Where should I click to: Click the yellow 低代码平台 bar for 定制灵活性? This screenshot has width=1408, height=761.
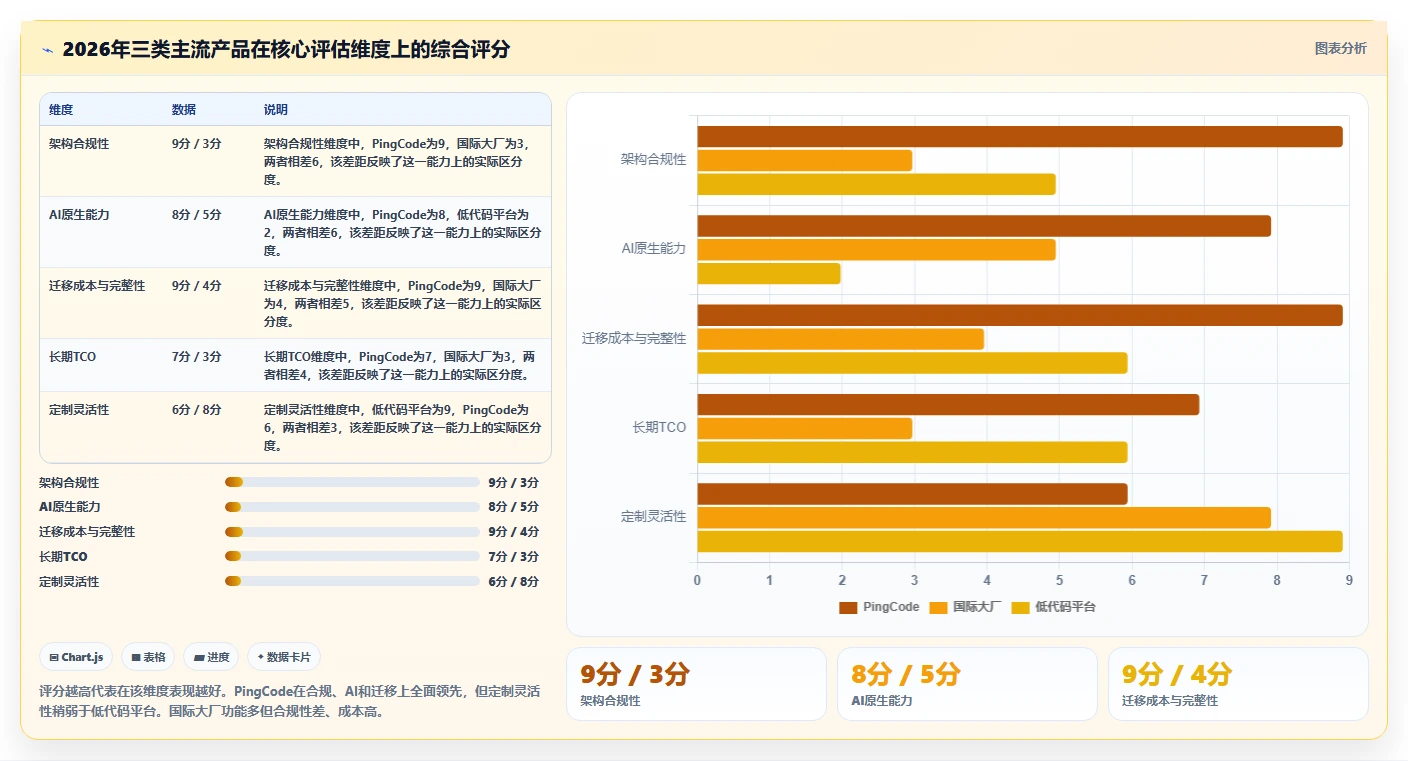pos(1019,541)
